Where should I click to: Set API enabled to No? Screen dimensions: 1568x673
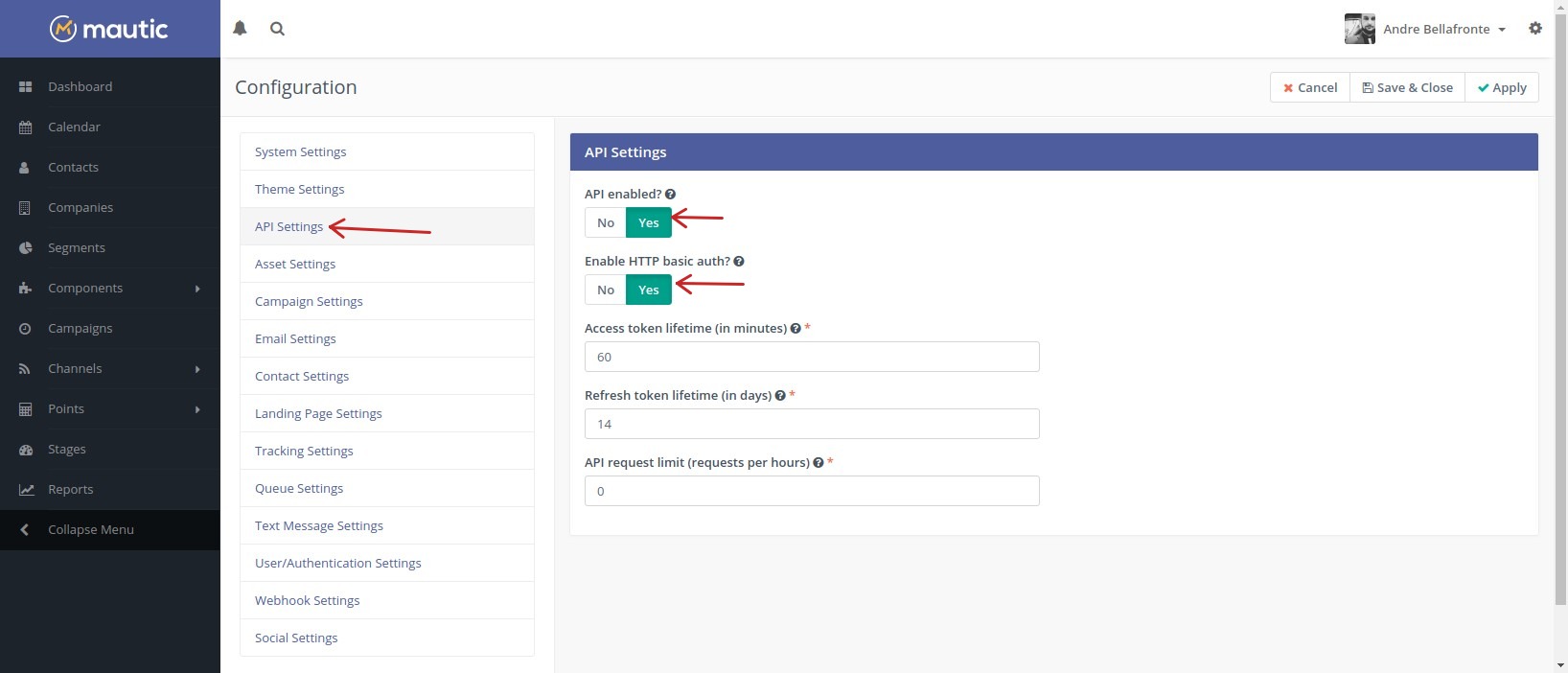(x=606, y=222)
